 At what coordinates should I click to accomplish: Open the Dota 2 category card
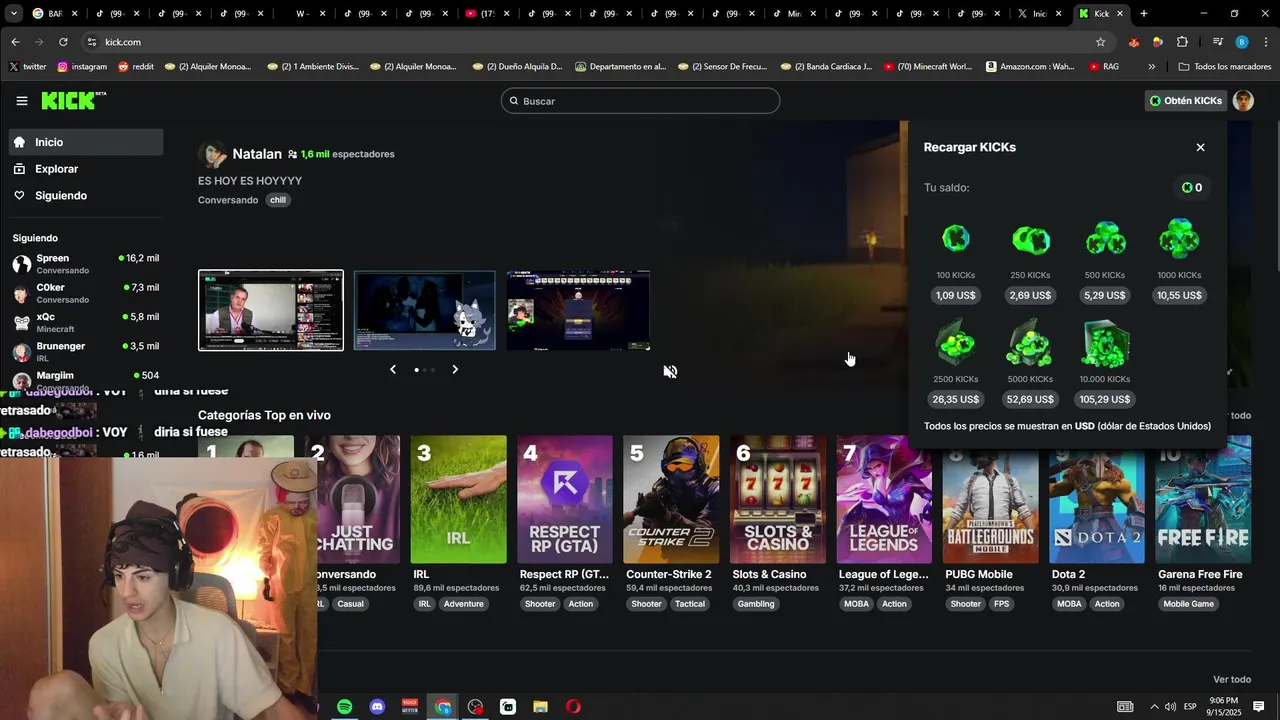[1097, 499]
